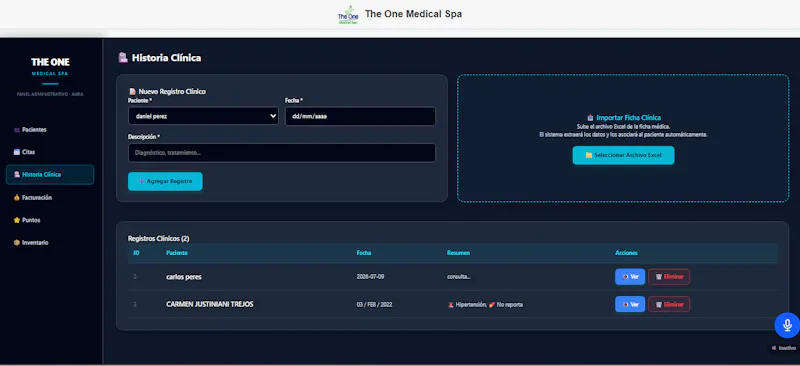
Task: Click the consulta... summary cell
Action: 459,277
